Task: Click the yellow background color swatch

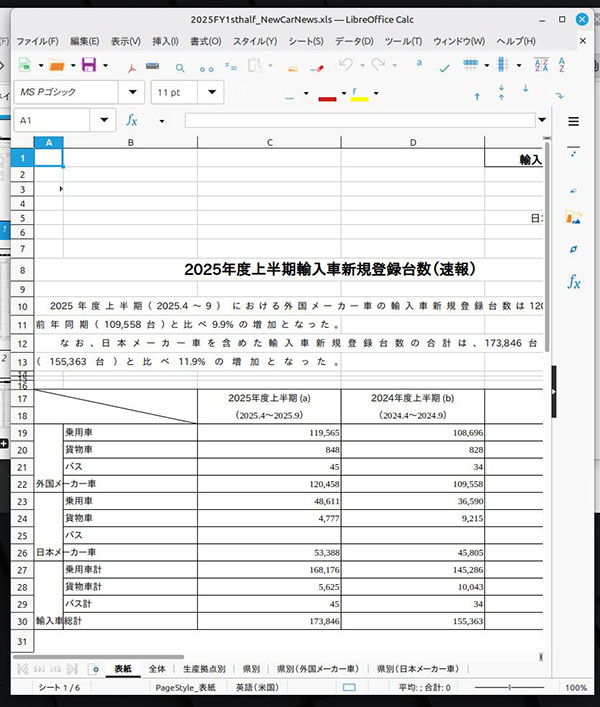Action: pos(359,95)
